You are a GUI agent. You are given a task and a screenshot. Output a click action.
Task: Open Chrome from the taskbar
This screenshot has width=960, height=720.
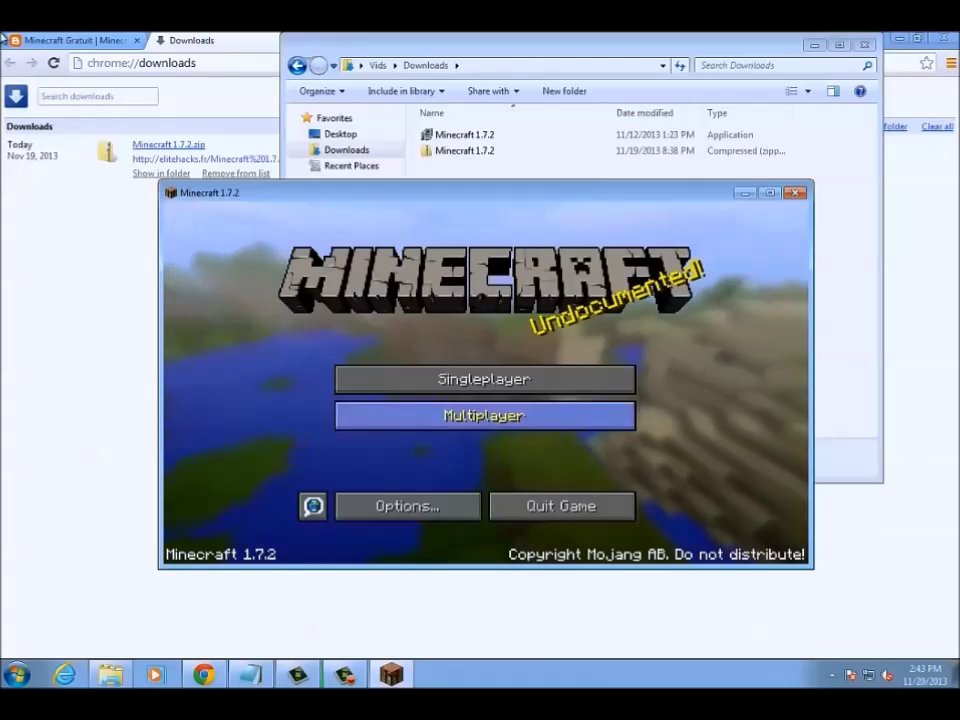pyautogui.click(x=203, y=675)
